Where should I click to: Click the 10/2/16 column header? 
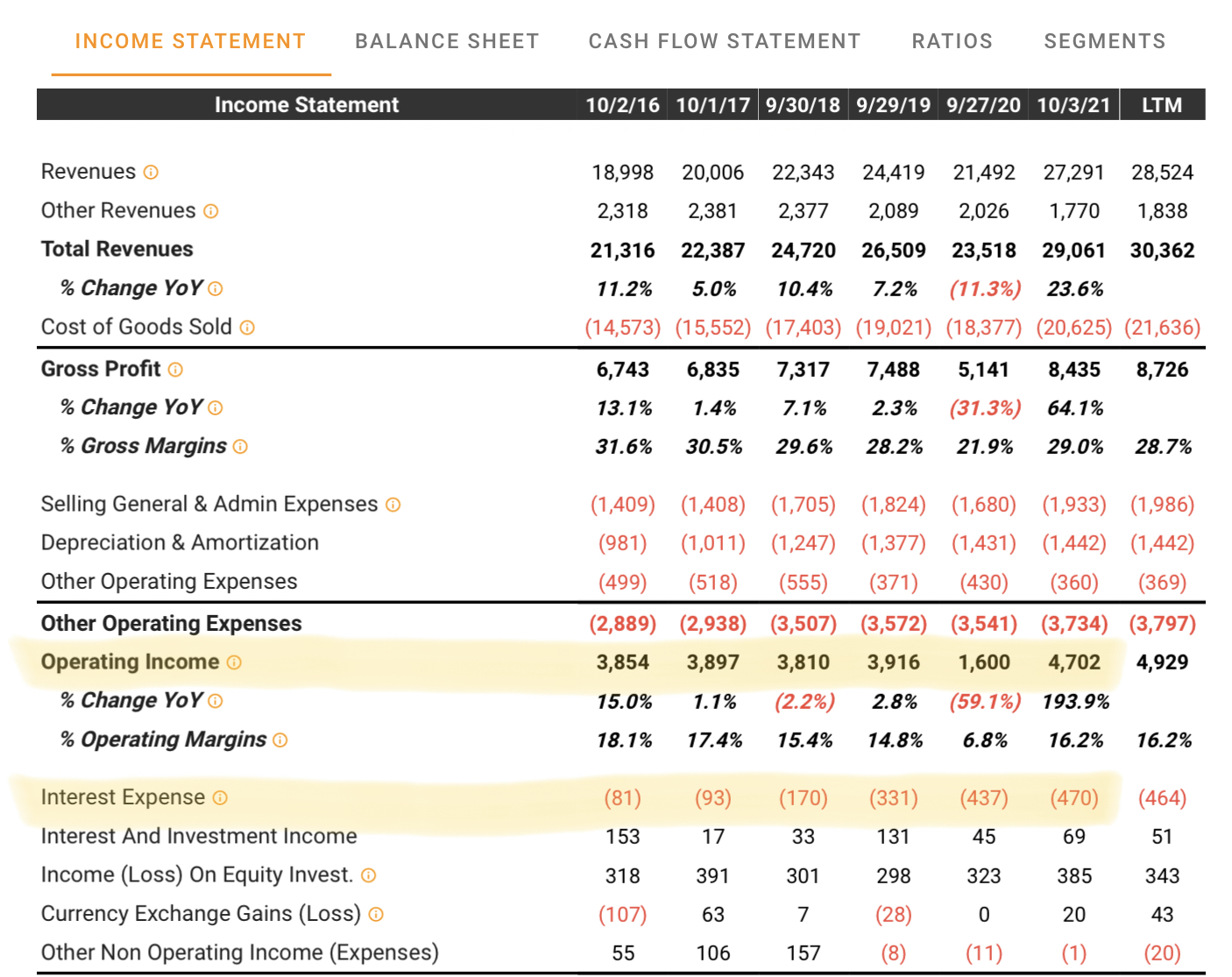(622, 105)
